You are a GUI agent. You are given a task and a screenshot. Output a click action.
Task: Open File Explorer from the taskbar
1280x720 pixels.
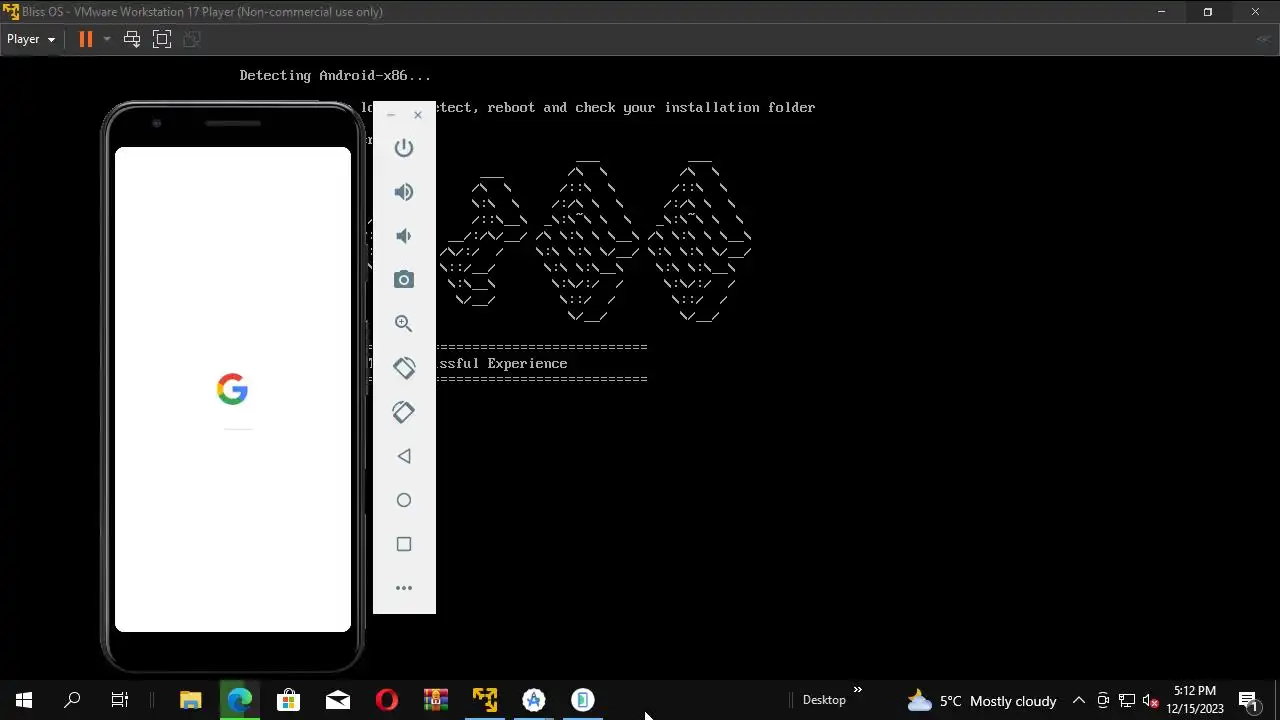tap(190, 700)
